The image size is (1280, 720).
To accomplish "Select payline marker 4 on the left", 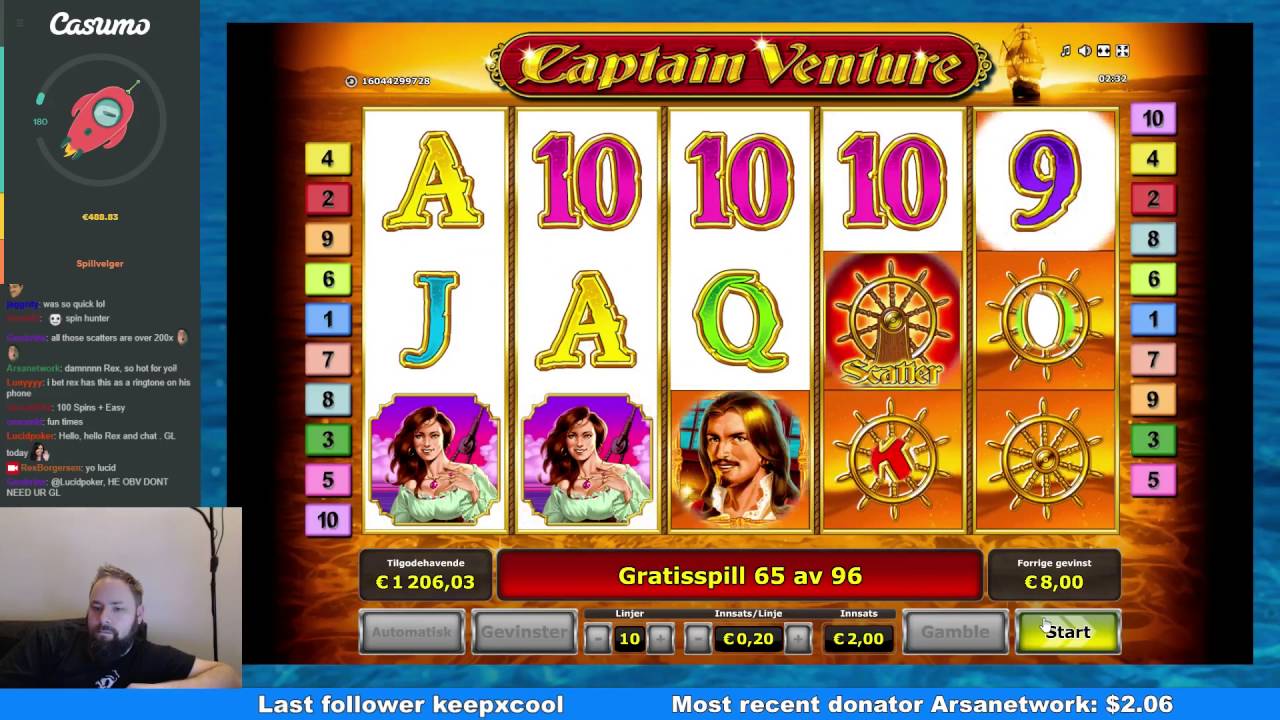I will point(327,158).
